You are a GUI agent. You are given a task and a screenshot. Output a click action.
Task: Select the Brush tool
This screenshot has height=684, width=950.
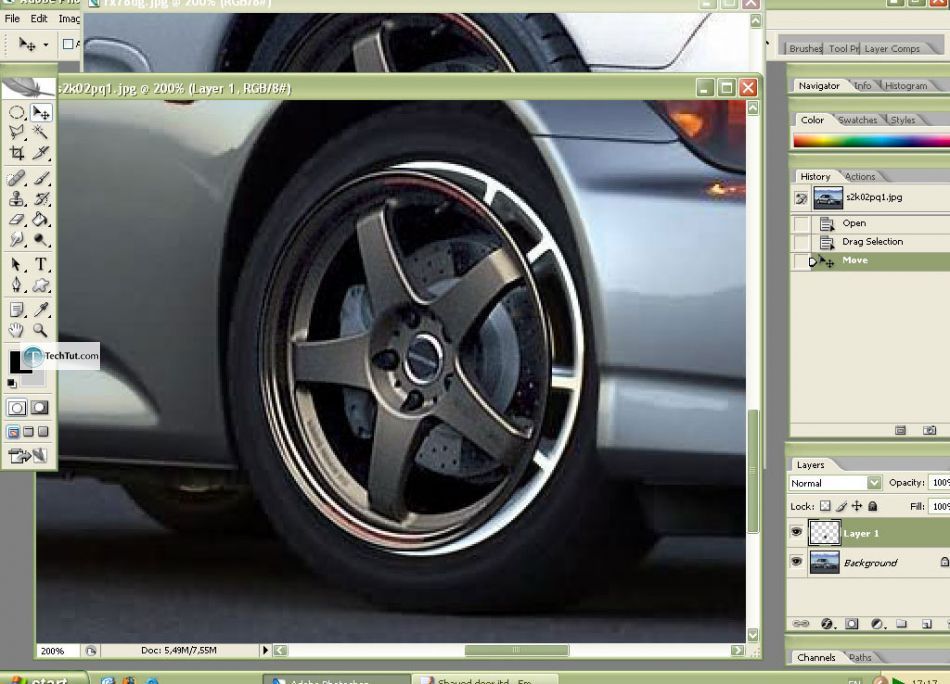click(41, 178)
